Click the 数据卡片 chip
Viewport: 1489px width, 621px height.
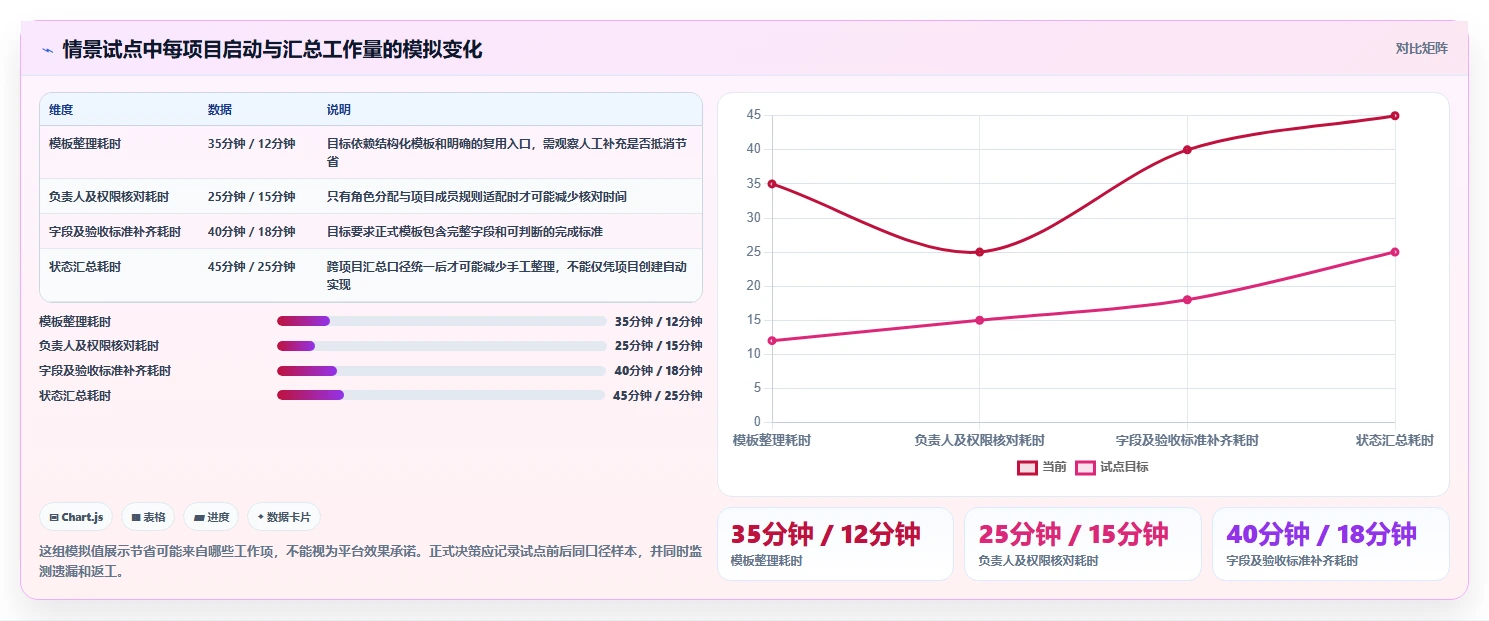(x=284, y=517)
